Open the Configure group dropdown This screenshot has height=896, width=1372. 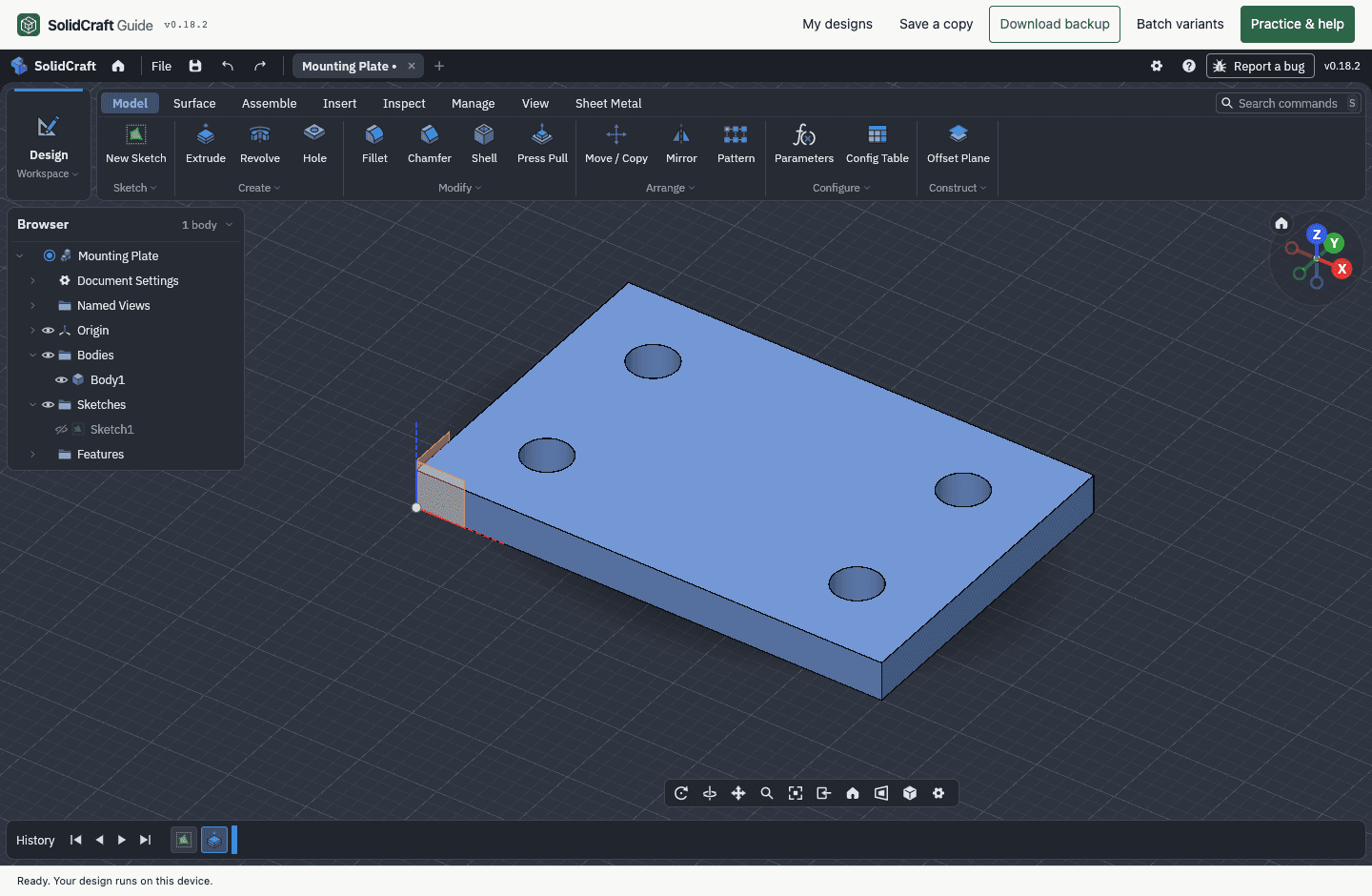[841, 188]
